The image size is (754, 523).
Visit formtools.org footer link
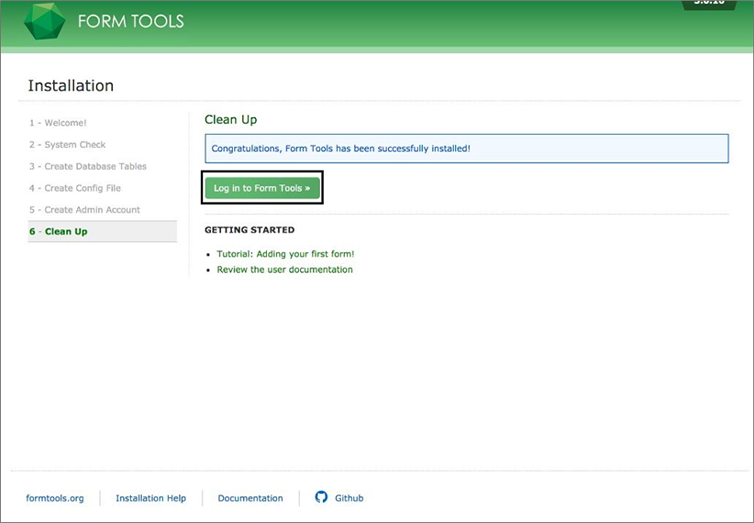[55, 498]
